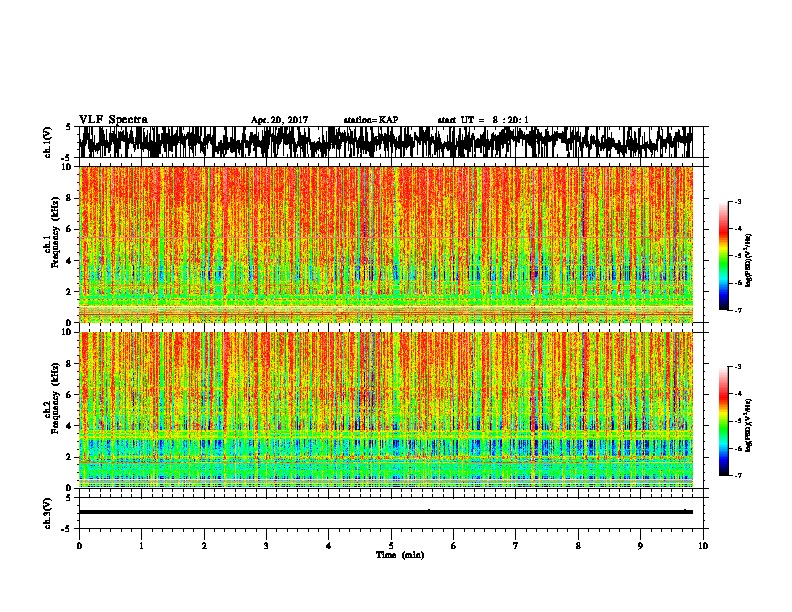Click the ch.1 spectrogram color scale bar
This screenshot has height=612, width=792.
[x=723, y=256]
